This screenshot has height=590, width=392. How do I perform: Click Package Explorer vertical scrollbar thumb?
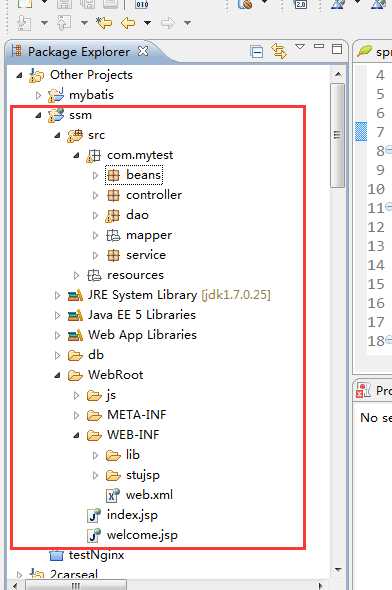[x=337, y=135]
